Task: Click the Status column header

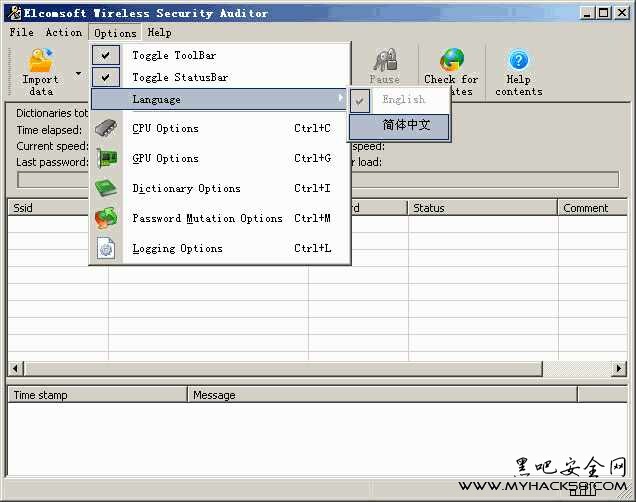Action: click(482, 208)
